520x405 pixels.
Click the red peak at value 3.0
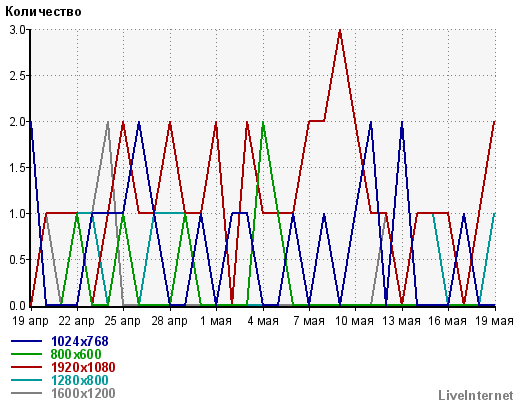(340, 30)
